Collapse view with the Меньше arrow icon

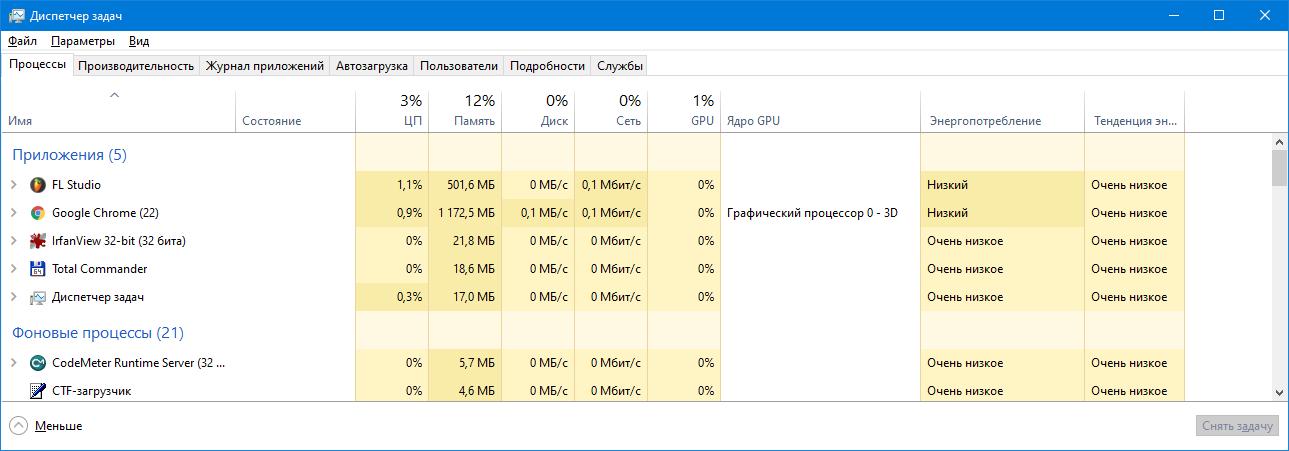[x=18, y=426]
